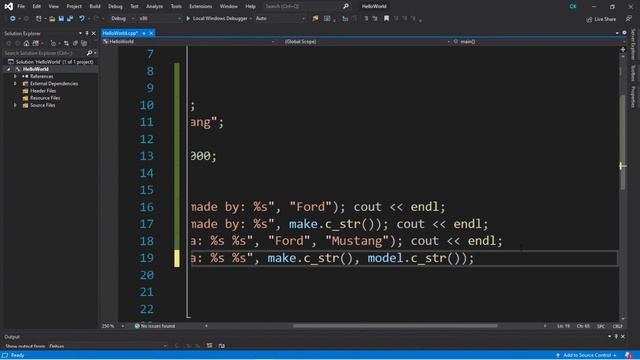Click the Properties side tab
Image resolution: width=640 pixels, height=360 pixels.
[x=633, y=96]
